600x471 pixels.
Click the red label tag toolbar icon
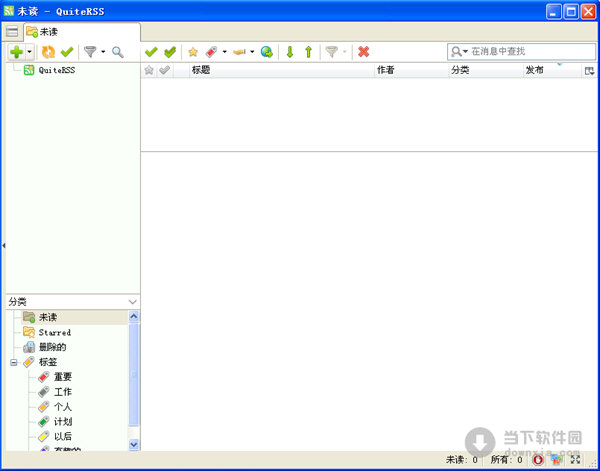pos(211,52)
